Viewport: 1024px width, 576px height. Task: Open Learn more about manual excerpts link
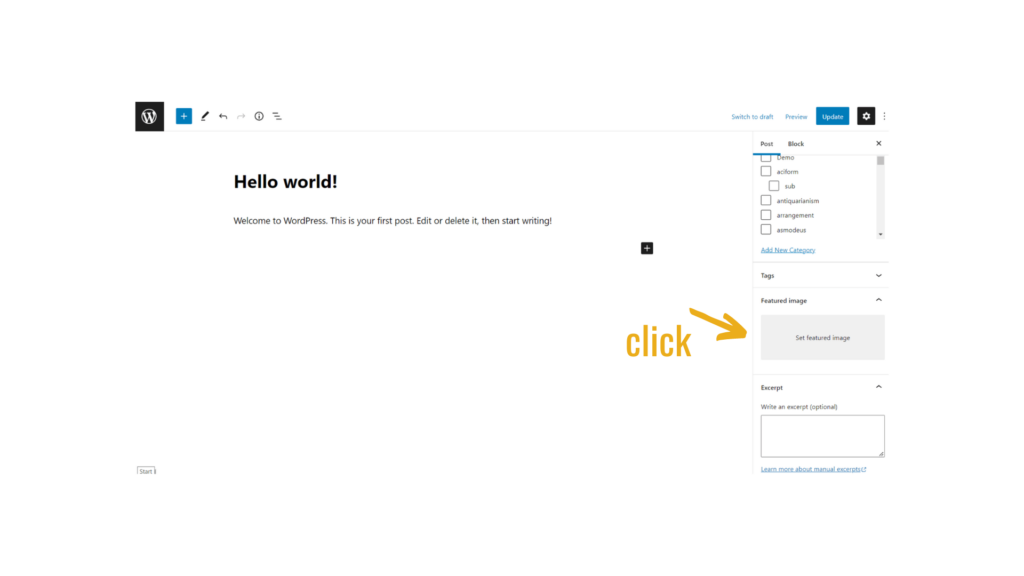tap(813, 469)
